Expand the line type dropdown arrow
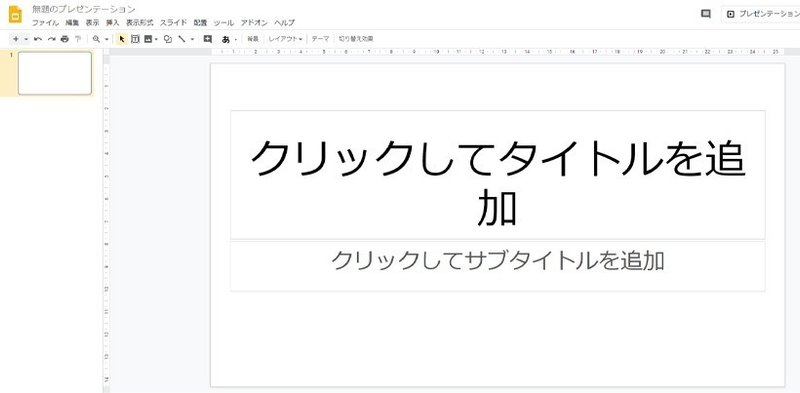This screenshot has width=800, height=393. click(x=192, y=39)
